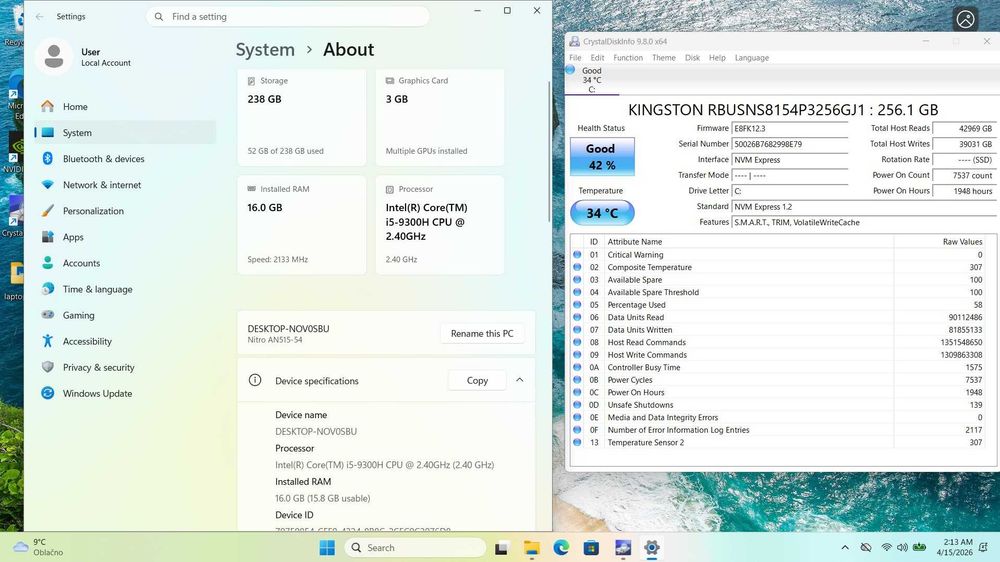The image size is (1000, 562).
Task: Click the NVM Express interface field
Action: tap(790, 159)
